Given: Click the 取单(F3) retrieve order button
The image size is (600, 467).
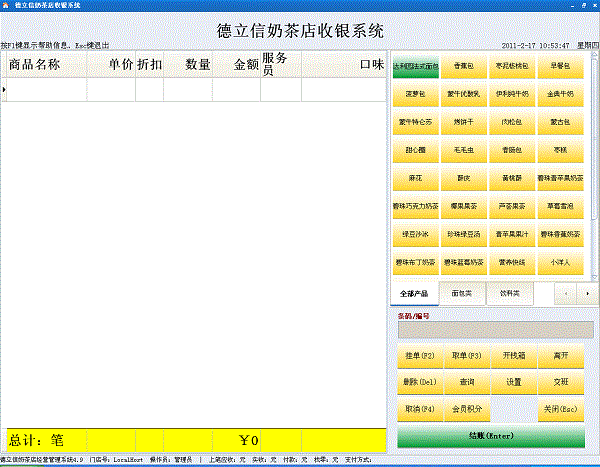Looking at the screenshot, I should (467, 356).
